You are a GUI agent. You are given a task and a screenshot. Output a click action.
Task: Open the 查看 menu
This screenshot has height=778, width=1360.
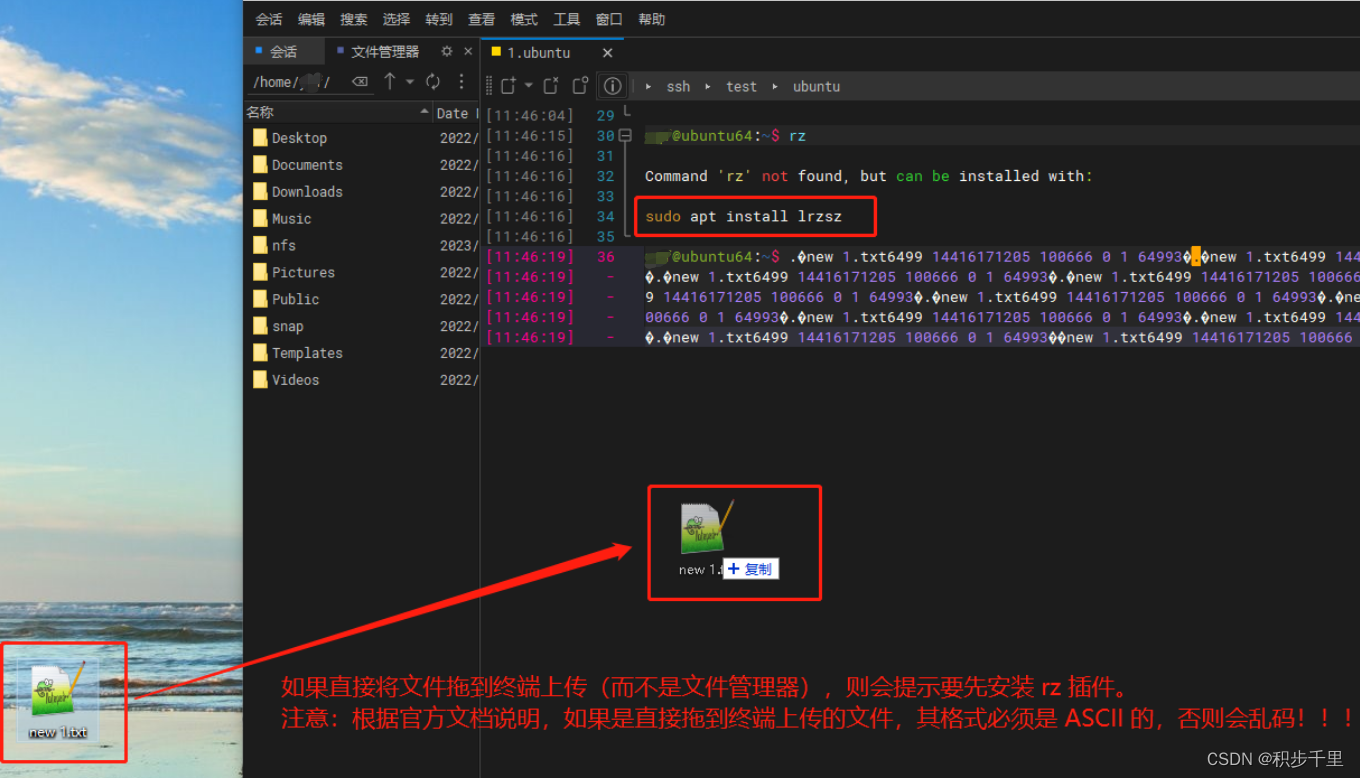481,19
